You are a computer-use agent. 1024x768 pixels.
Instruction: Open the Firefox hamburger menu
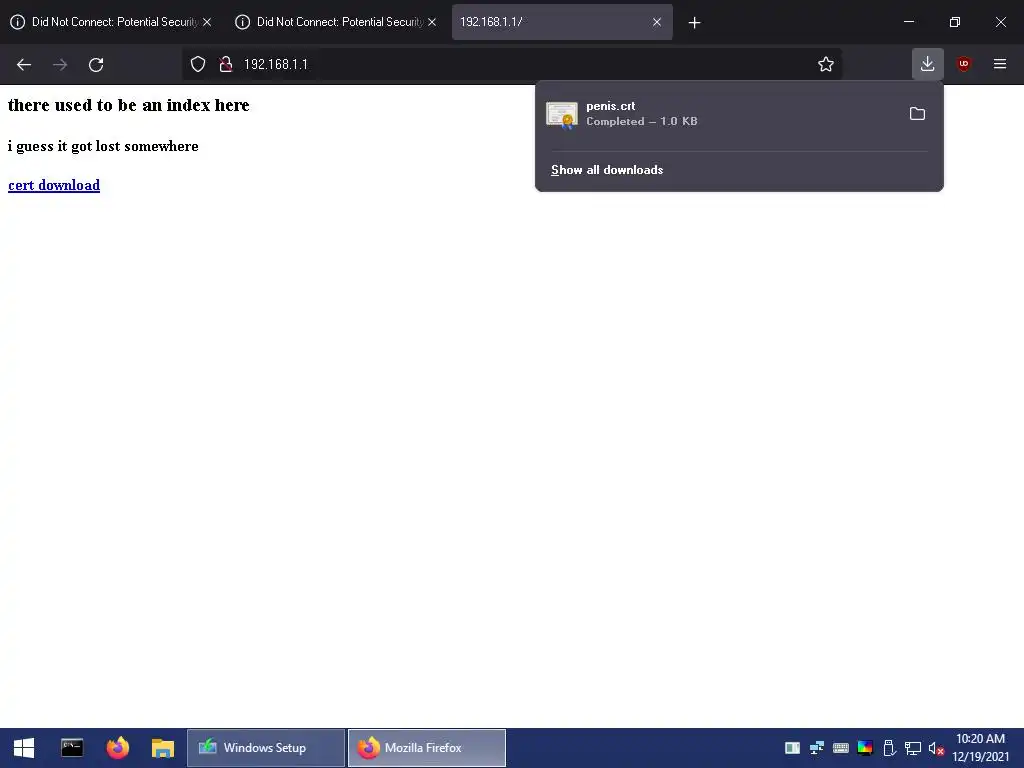[x=1000, y=64]
